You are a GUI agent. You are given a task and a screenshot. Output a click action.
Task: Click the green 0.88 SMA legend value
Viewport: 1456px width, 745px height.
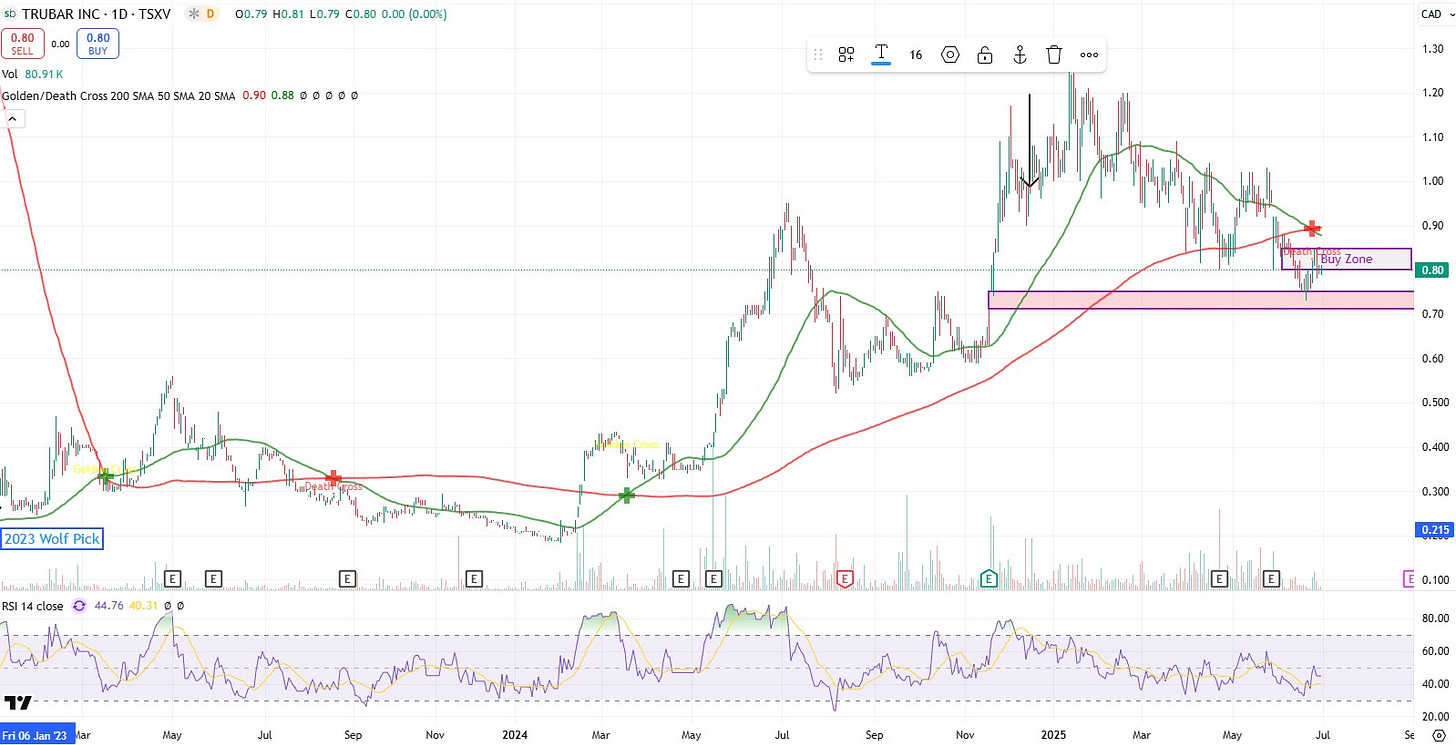tap(283, 95)
